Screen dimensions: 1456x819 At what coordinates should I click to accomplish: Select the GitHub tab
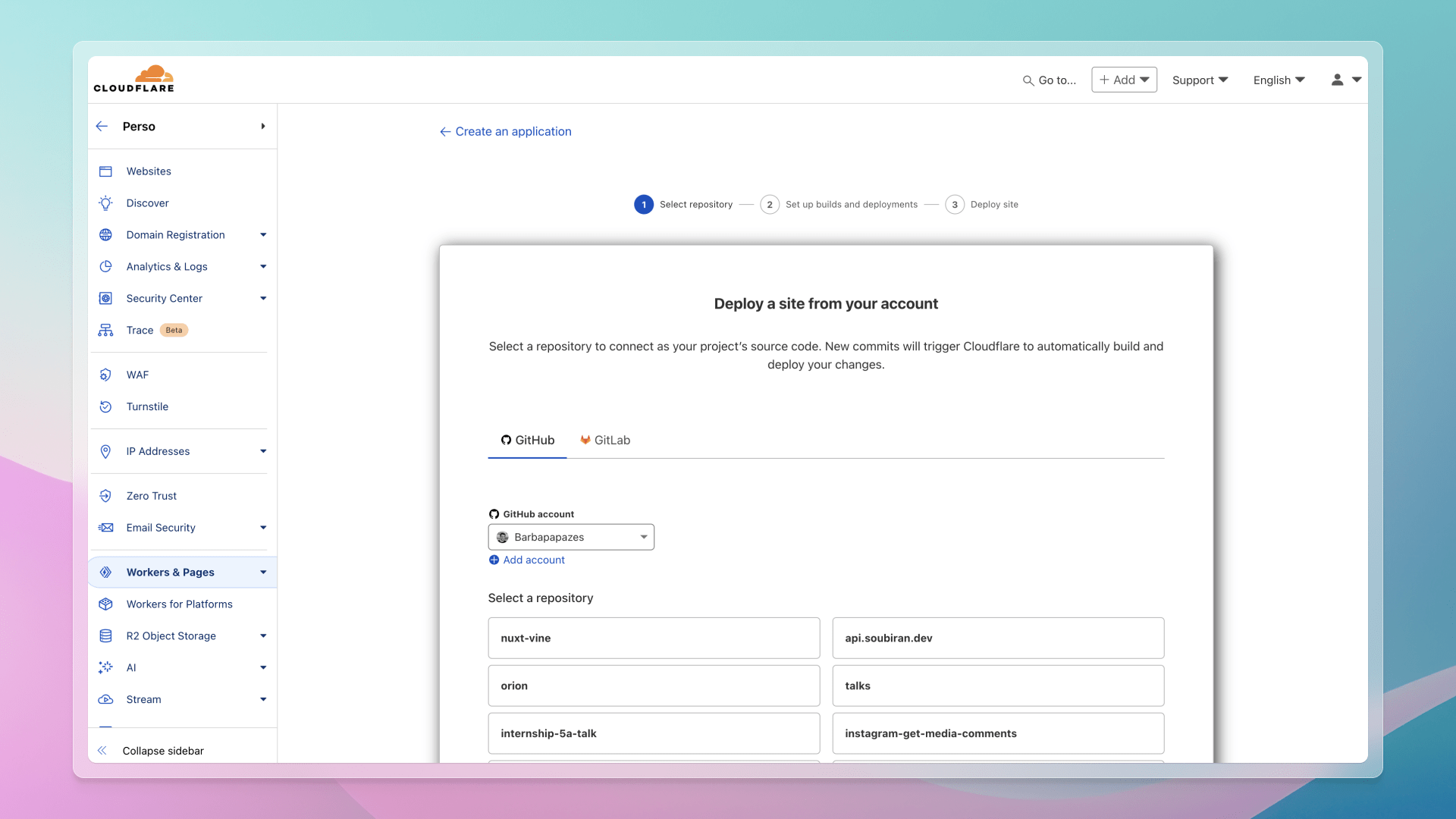coord(527,440)
